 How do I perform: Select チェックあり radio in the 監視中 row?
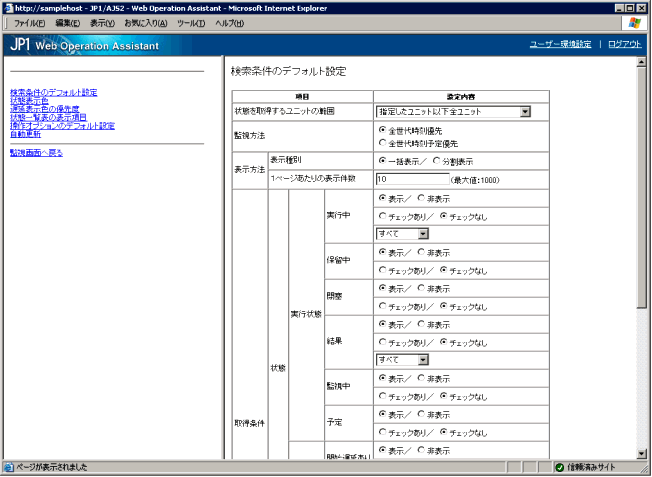click(x=382, y=396)
